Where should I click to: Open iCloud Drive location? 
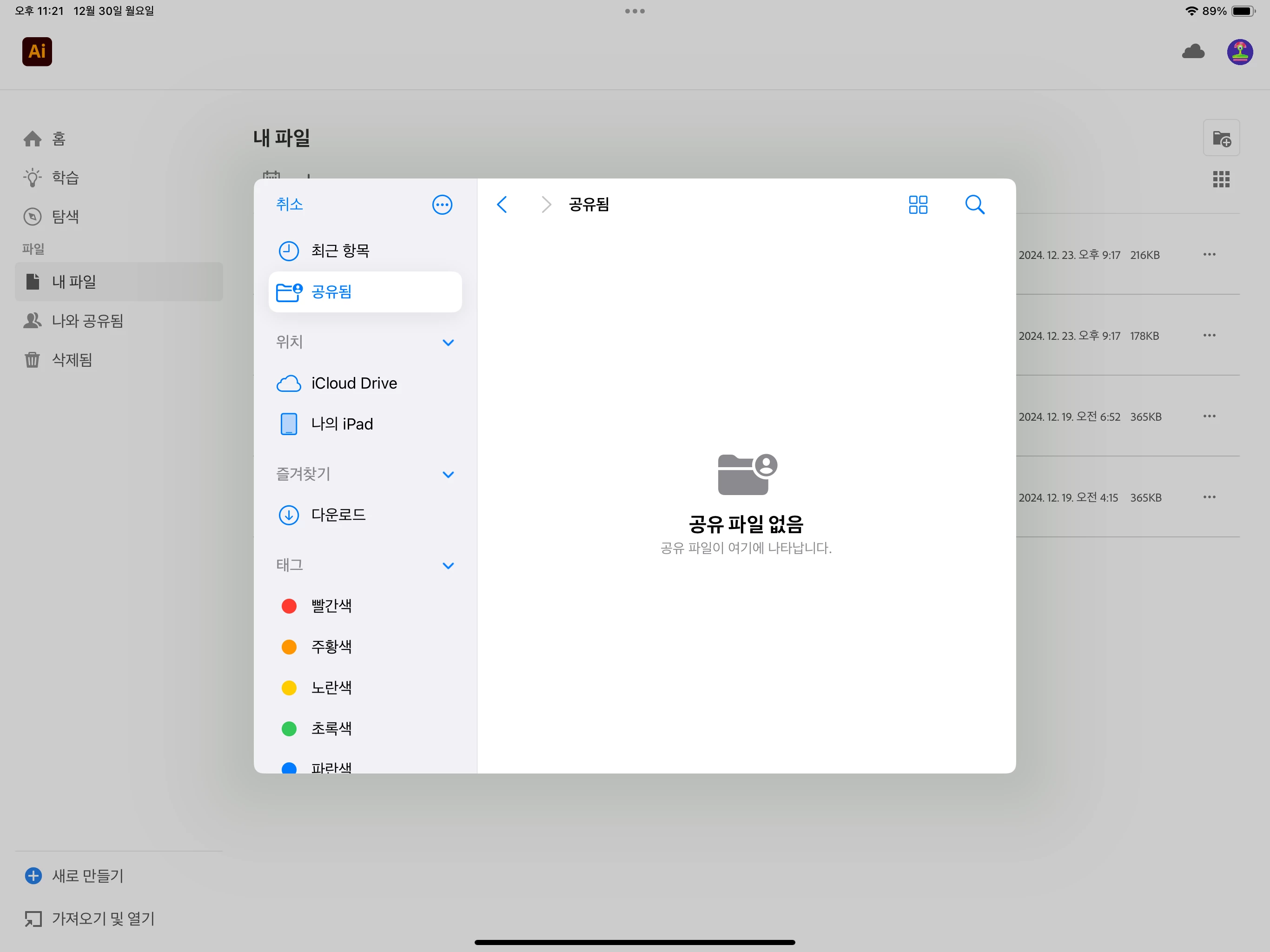(x=354, y=383)
